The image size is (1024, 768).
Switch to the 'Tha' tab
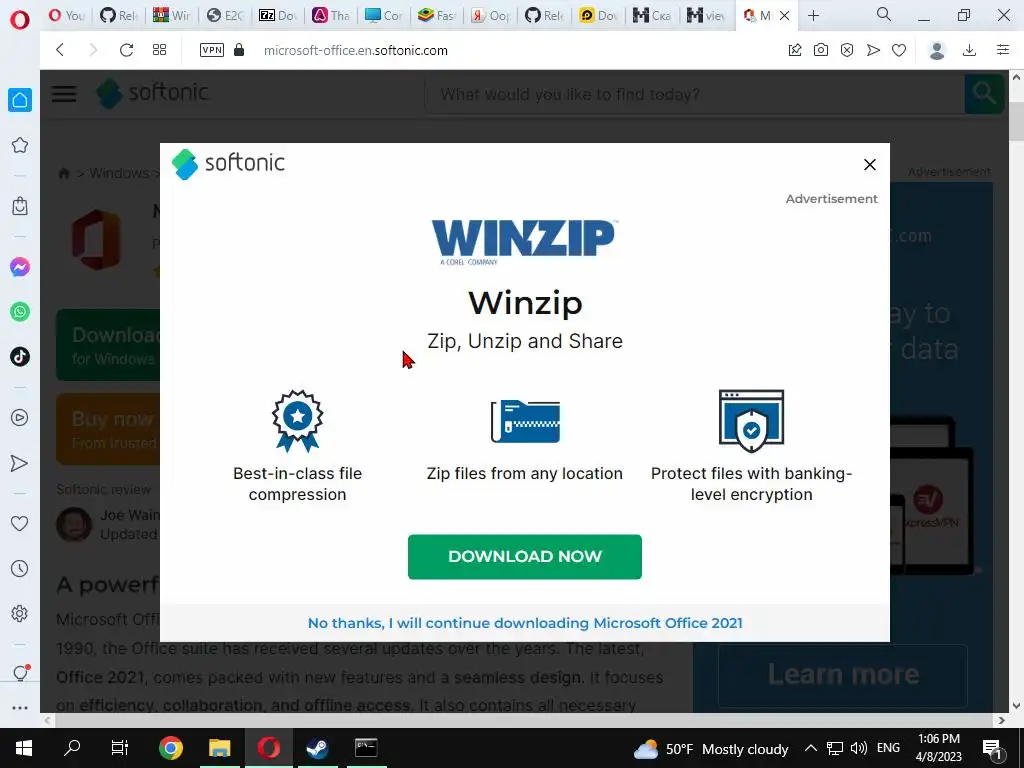point(330,16)
